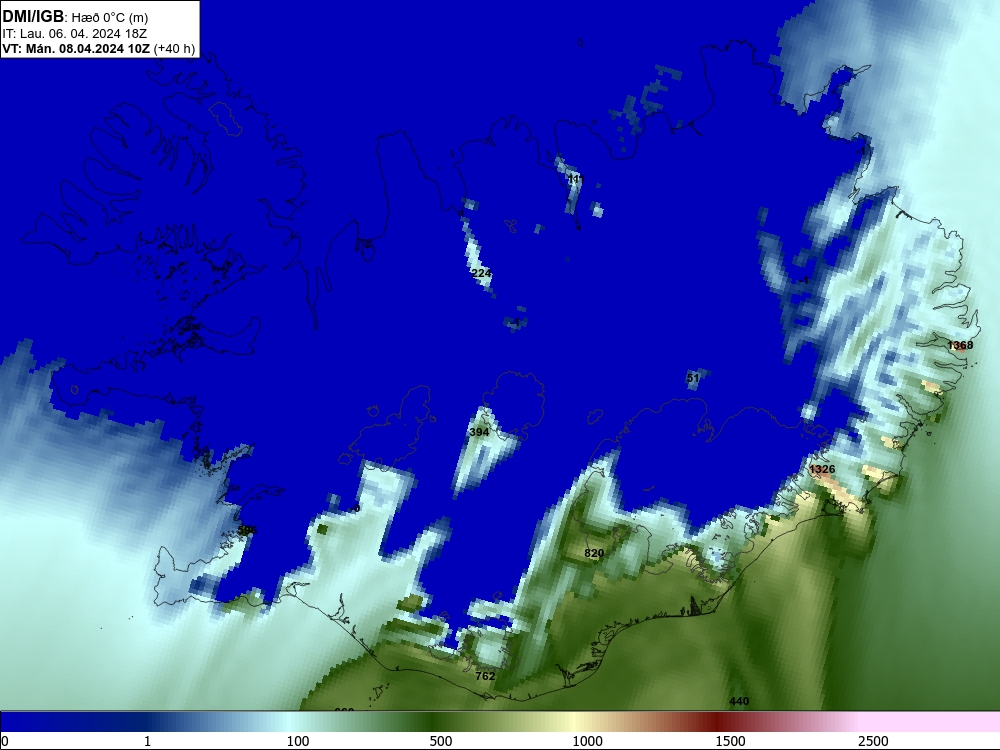Click the 1326 value label on the map

(x=822, y=469)
